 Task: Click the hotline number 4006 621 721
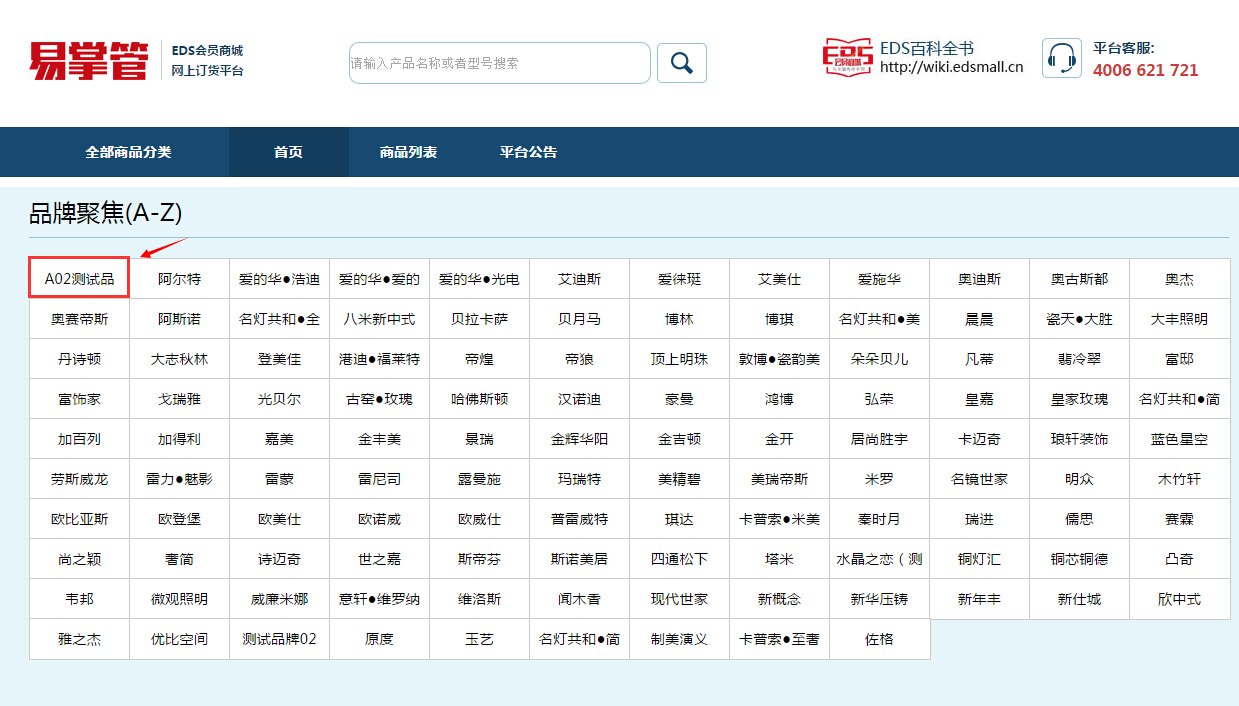1145,70
